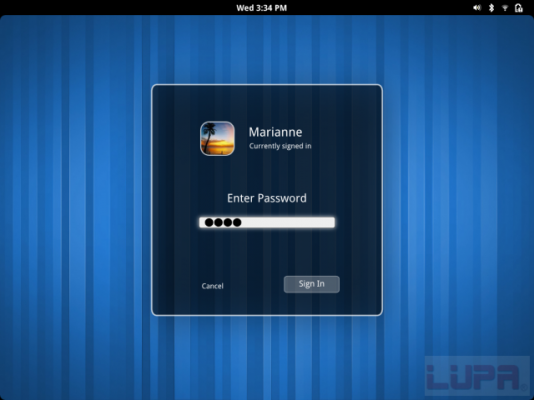Open the wireless network indicator

[505, 8]
